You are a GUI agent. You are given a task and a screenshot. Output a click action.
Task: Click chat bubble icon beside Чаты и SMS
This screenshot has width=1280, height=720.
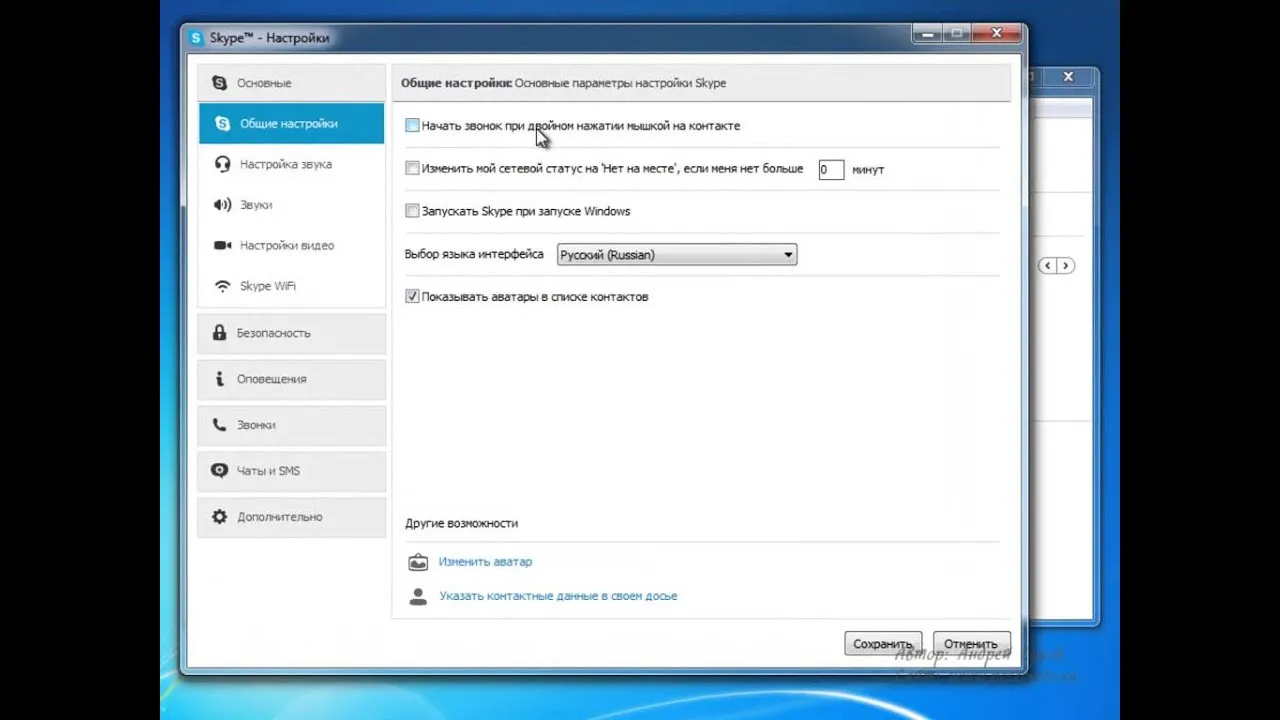point(219,471)
